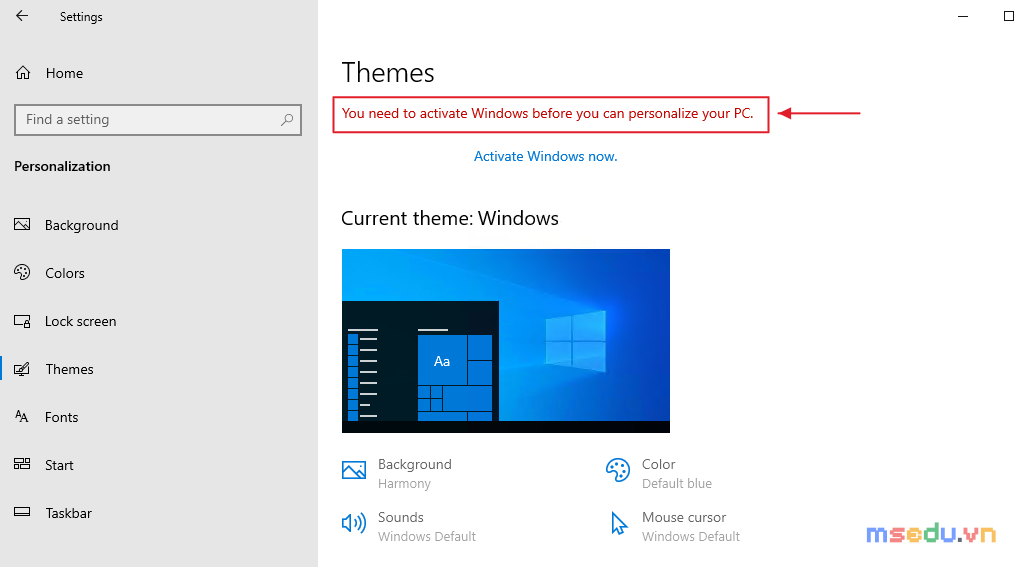This screenshot has width=1024, height=567.
Task: Click the back arrow in Settings
Action: tap(22, 16)
